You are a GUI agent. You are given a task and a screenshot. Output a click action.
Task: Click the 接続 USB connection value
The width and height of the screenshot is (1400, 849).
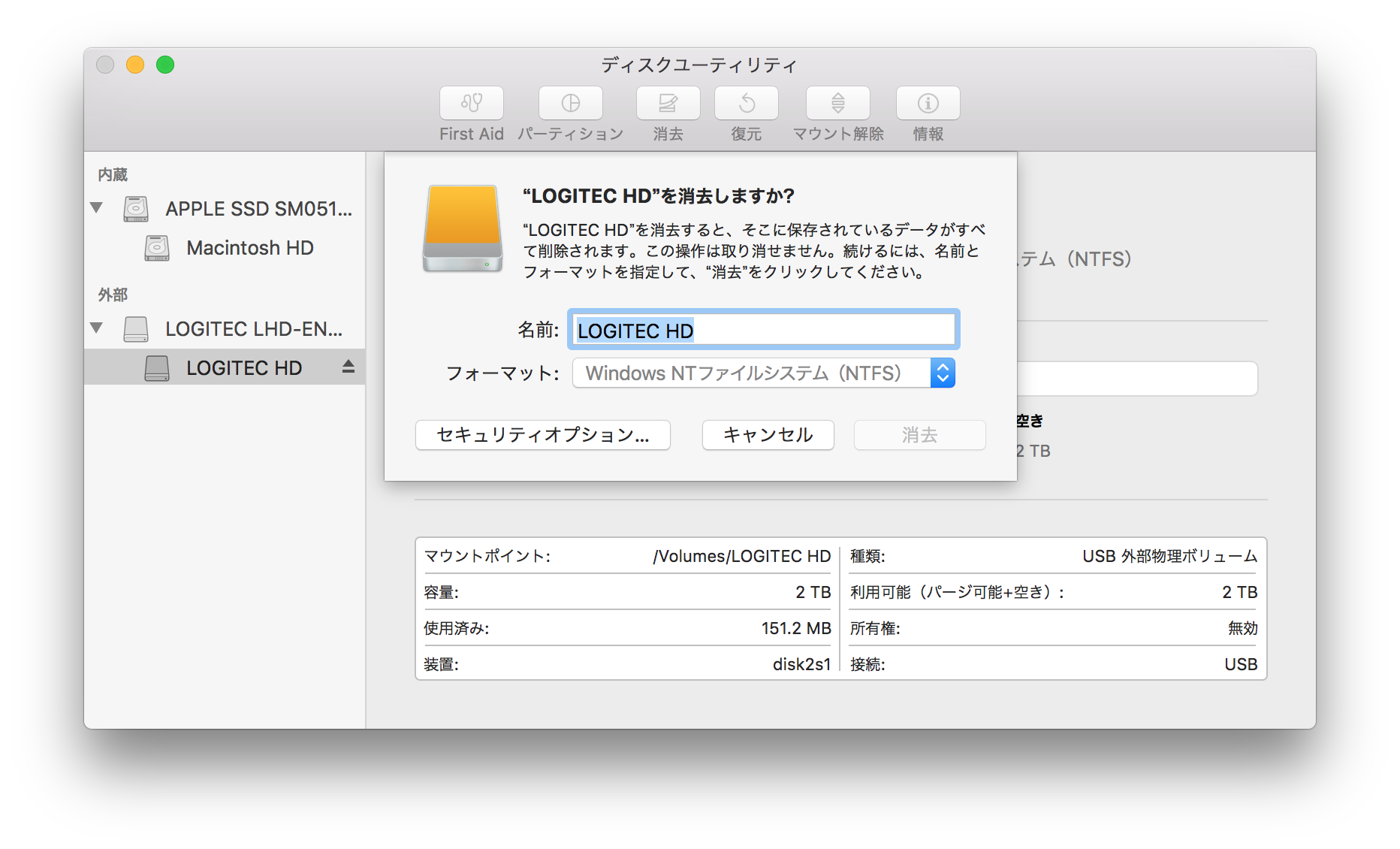(x=1242, y=664)
